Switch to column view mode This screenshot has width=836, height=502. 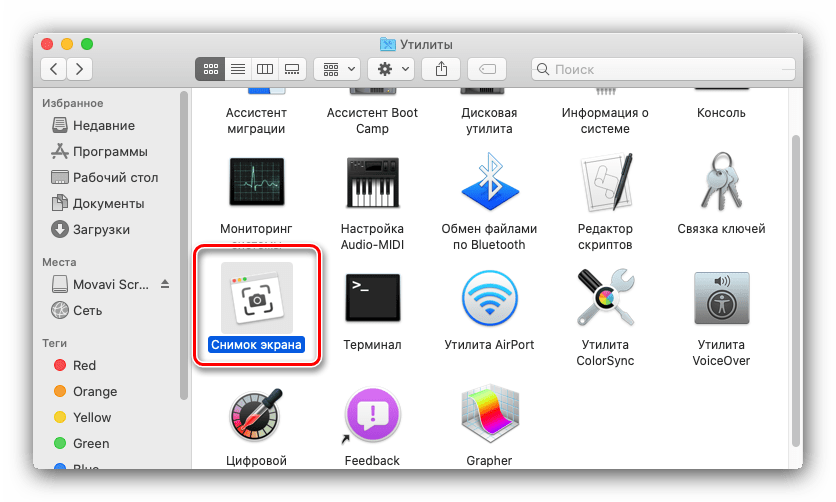(265, 69)
